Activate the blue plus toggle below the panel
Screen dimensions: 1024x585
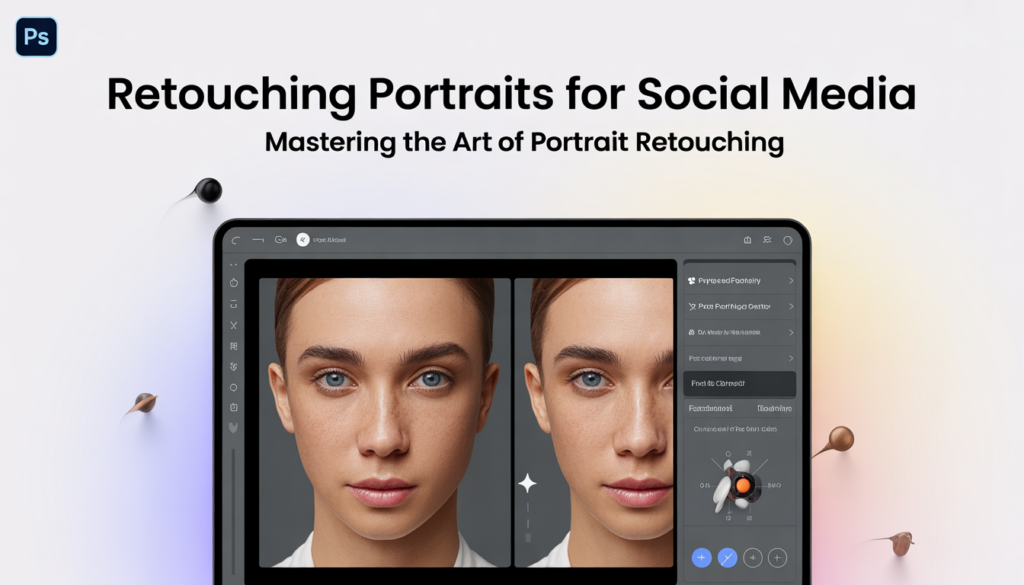click(x=703, y=558)
